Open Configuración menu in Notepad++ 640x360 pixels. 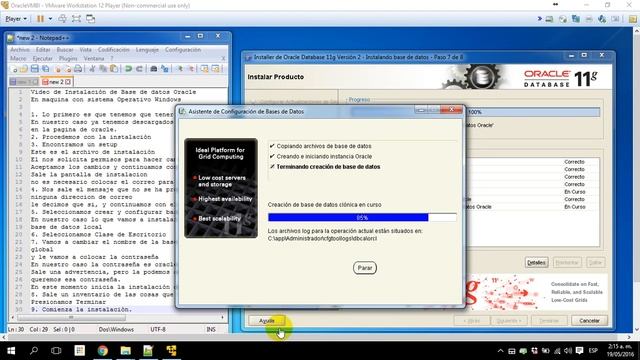point(183,49)
